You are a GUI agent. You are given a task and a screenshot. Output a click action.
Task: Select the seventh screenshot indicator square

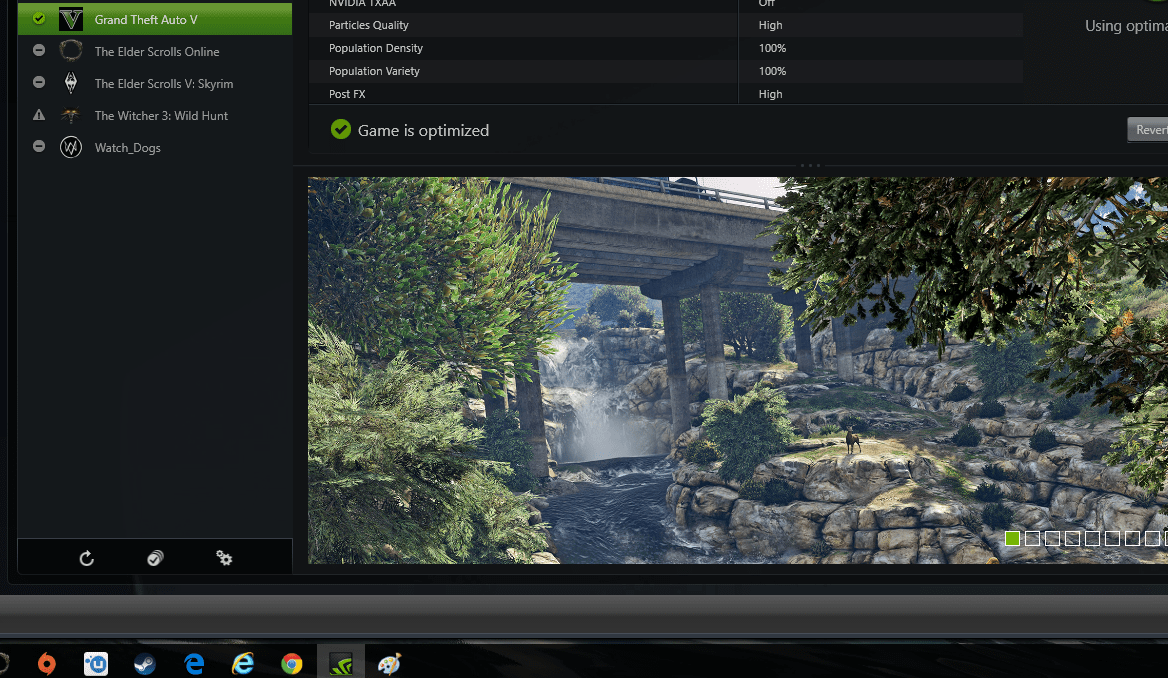tap(1132, 538)
